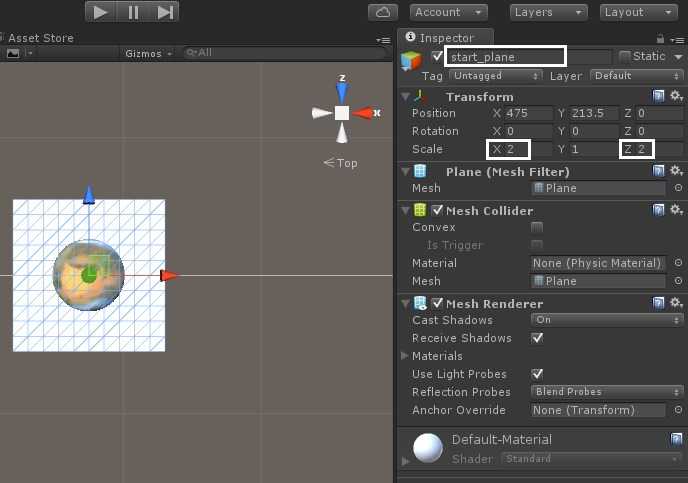
Task: Advance one frame with the Step button
Action: click(165, 12)
